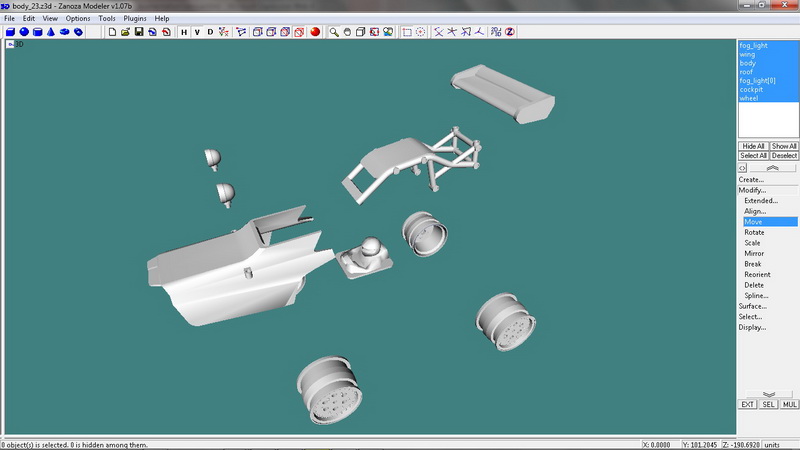Click the Save file toolbar icon
The width and height of the screenshot is (800, 450).
click(x=139, y=32)
